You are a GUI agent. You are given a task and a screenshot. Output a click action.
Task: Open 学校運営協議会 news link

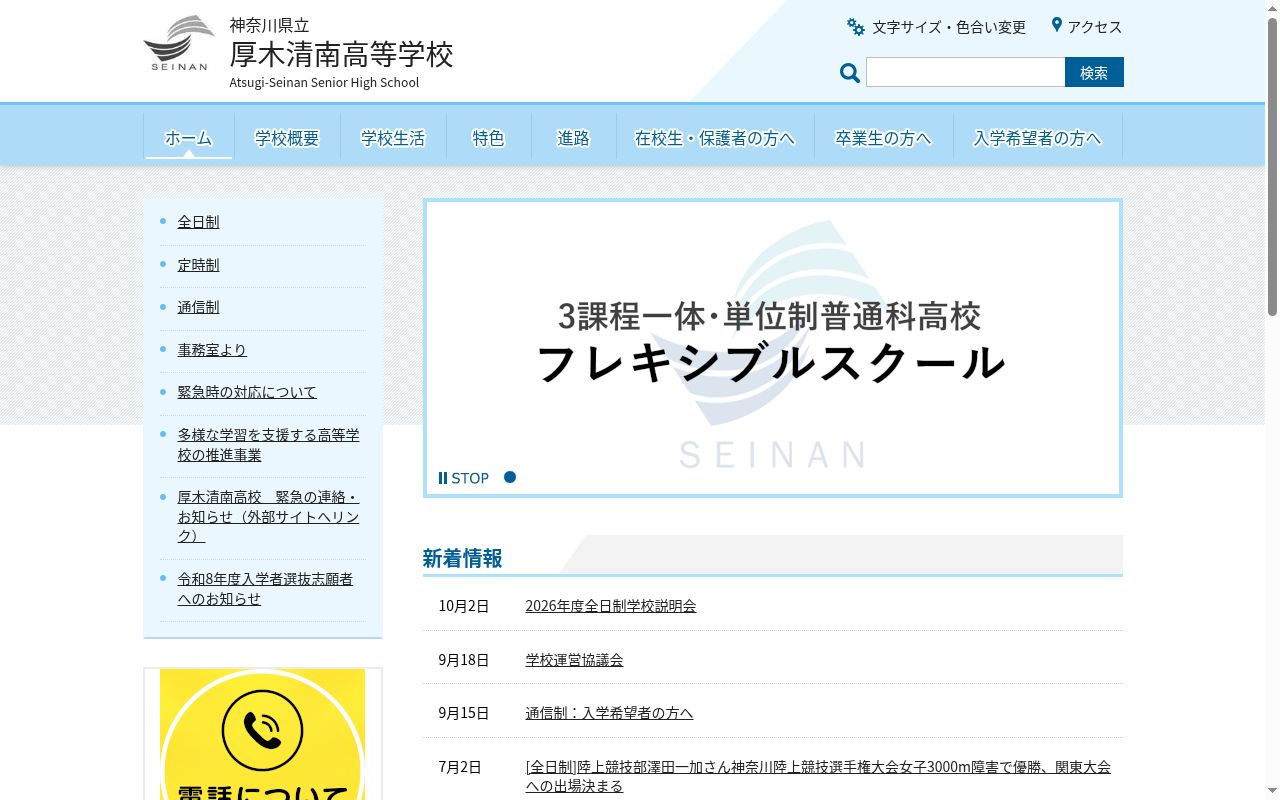coord(575,660)
